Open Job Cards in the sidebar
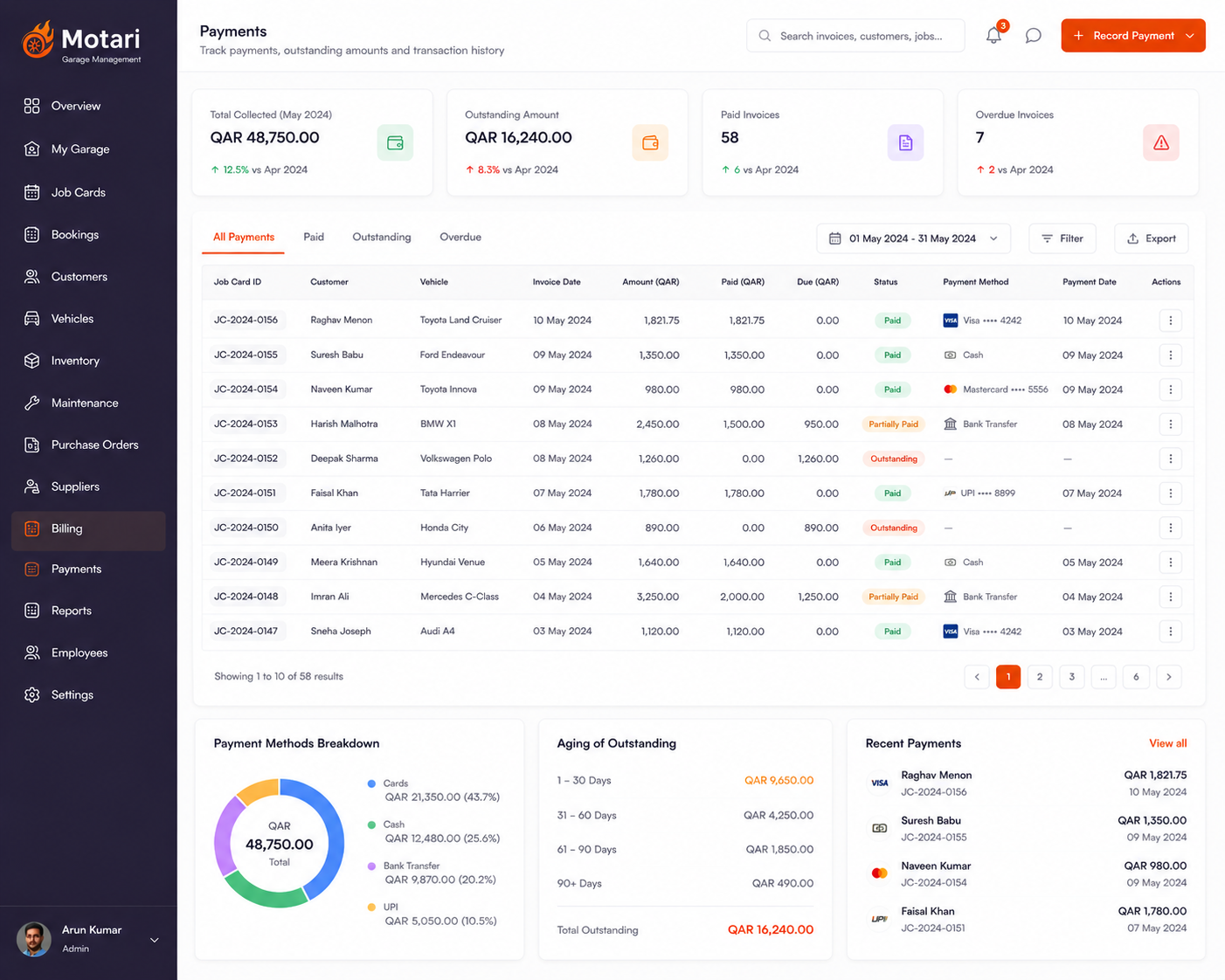Viewport: 1225px width, 980px height. pyautogui.click(x=88, y=192)
